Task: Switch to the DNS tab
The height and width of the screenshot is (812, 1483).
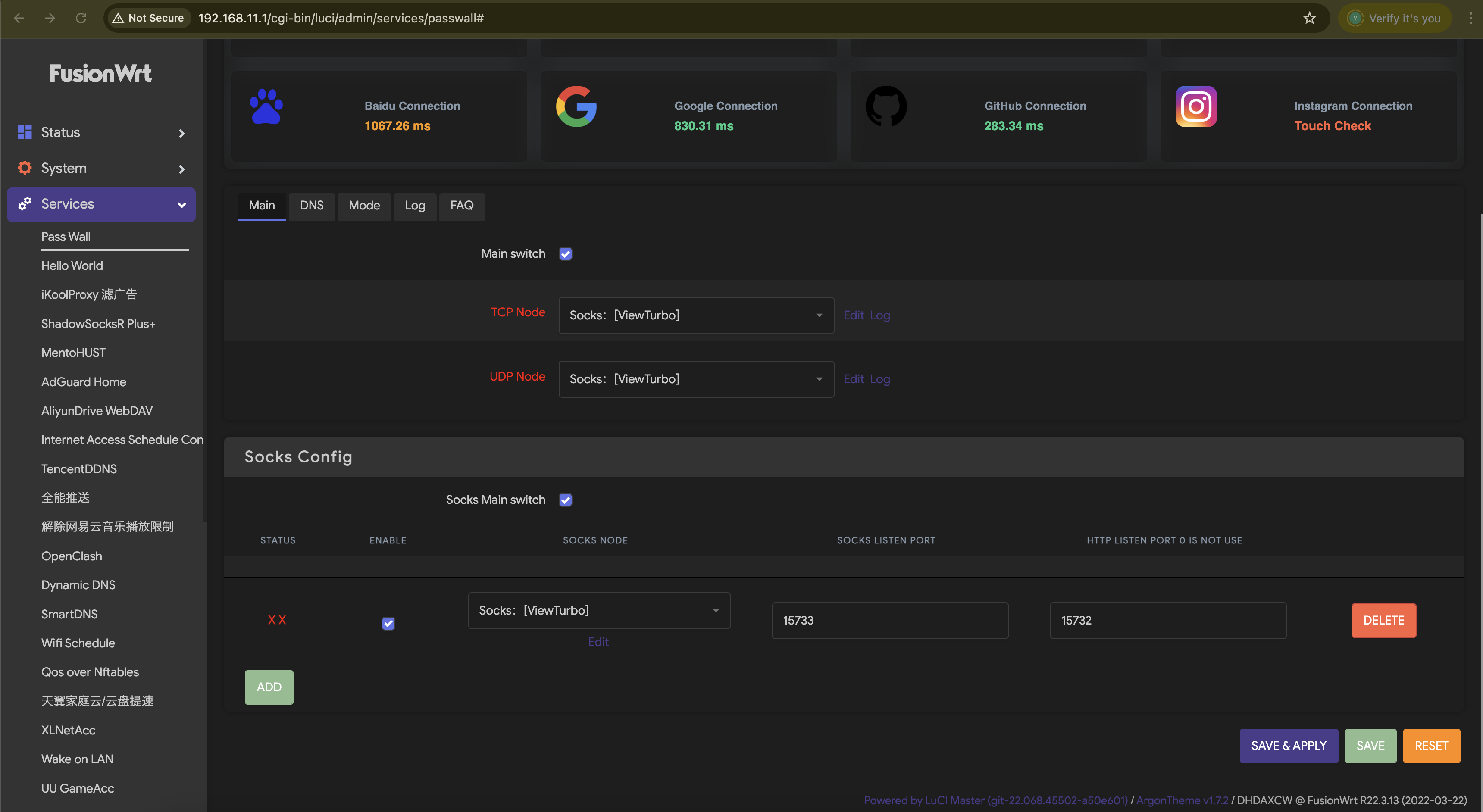Action: 311,206
